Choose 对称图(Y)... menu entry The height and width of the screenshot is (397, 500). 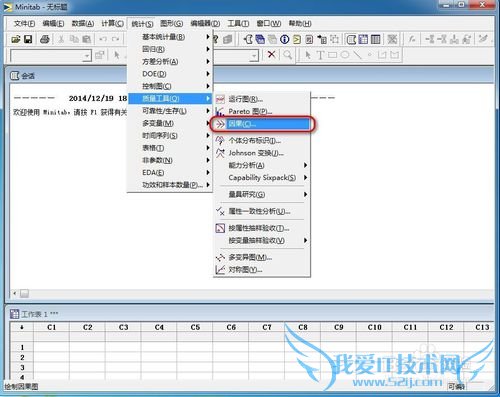[x=262, y=269]
